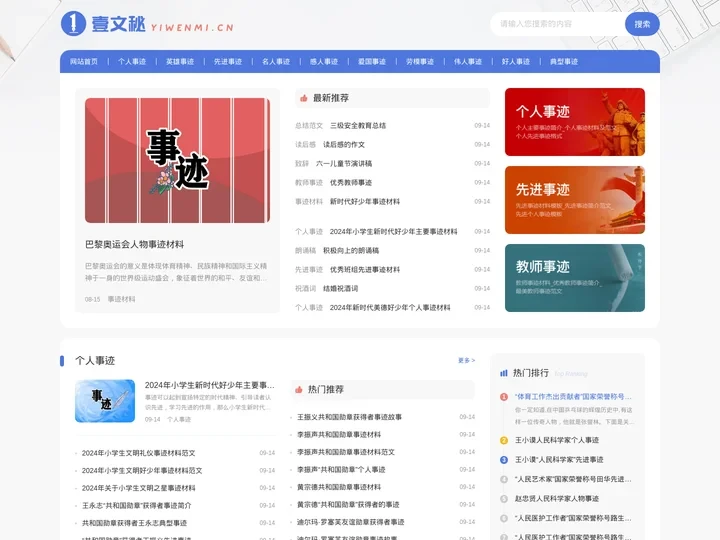Screen dimensions: 720x540
Task: Open 李振声共和国勋章事迹材料范文
Action: click(x=346, y=452)
